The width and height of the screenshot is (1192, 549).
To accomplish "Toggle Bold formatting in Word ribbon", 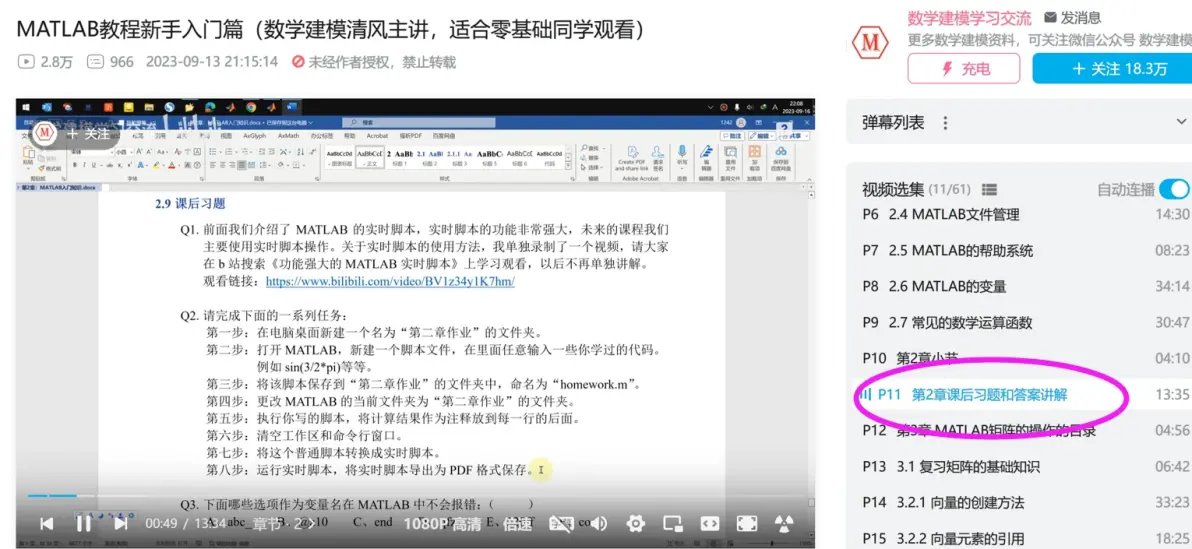I will (74, 165).
